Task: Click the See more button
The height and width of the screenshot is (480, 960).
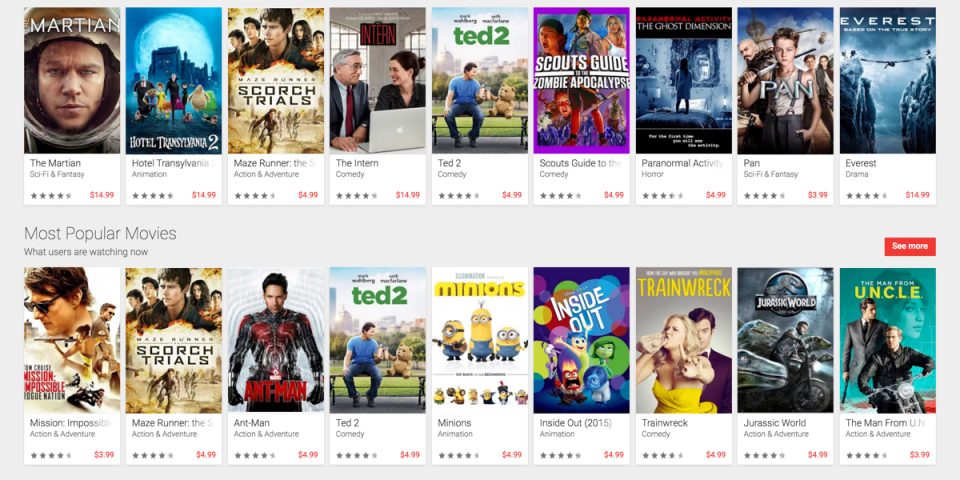Action: tap(910, 246)
